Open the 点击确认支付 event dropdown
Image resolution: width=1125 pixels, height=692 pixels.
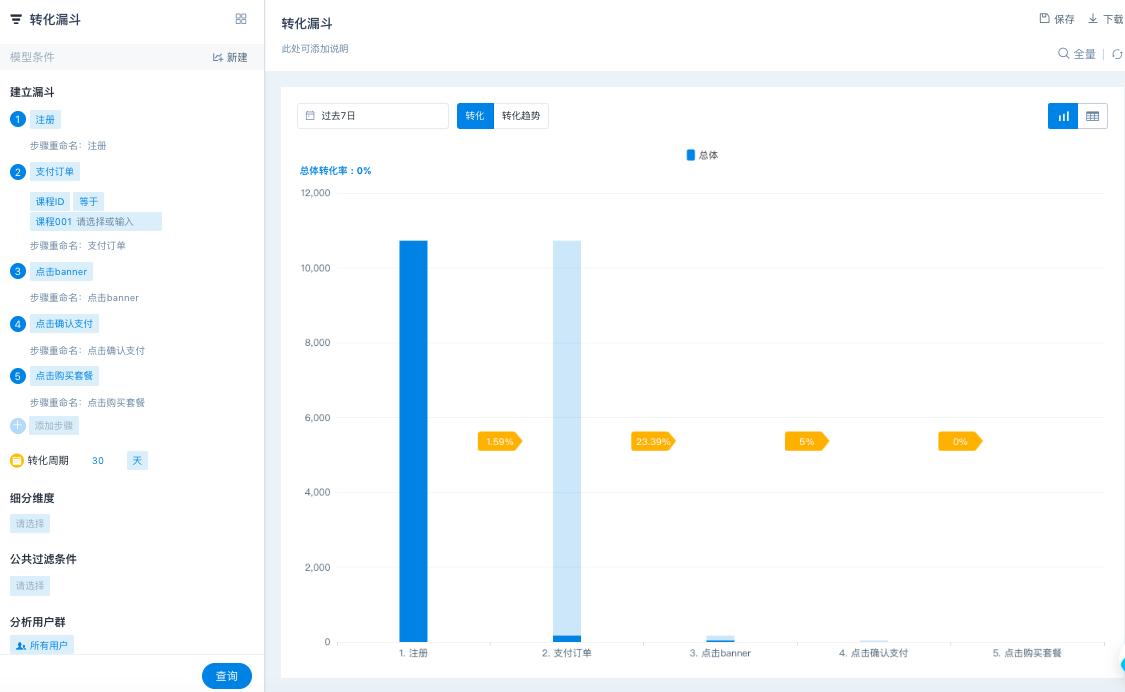(64, 324)
